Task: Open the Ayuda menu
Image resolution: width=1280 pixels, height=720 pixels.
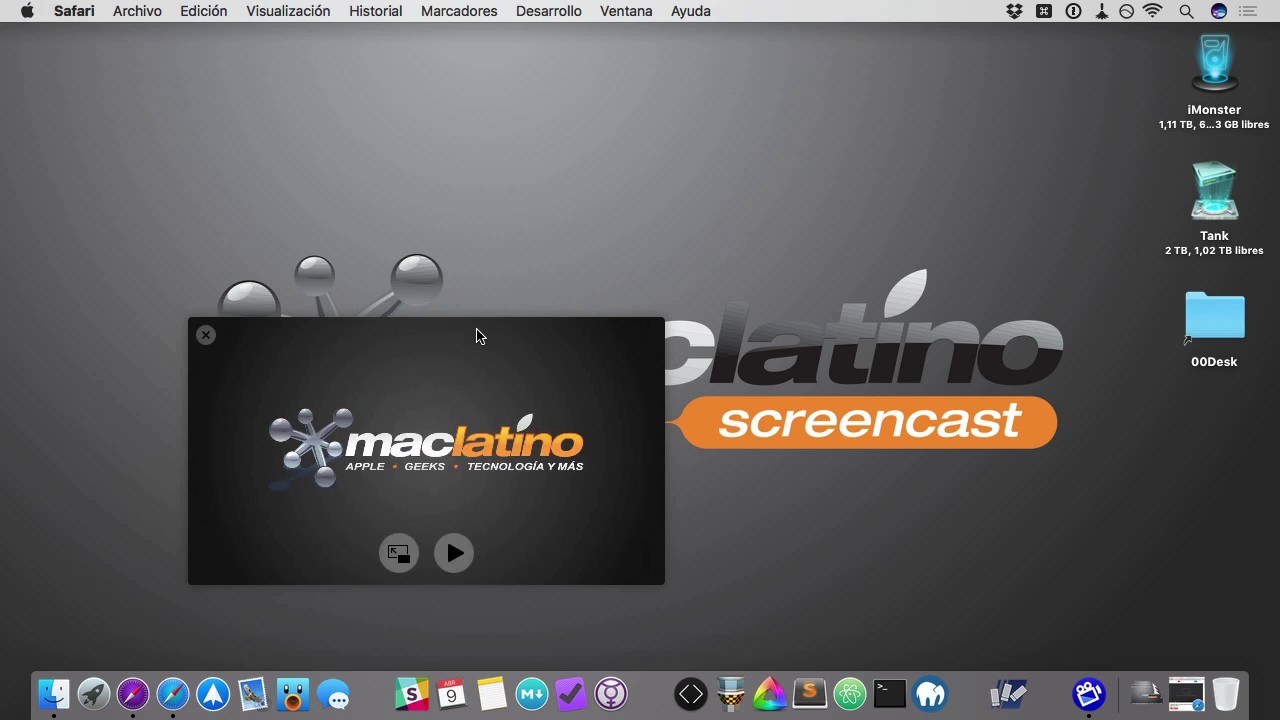Action: tap(691, 11)
